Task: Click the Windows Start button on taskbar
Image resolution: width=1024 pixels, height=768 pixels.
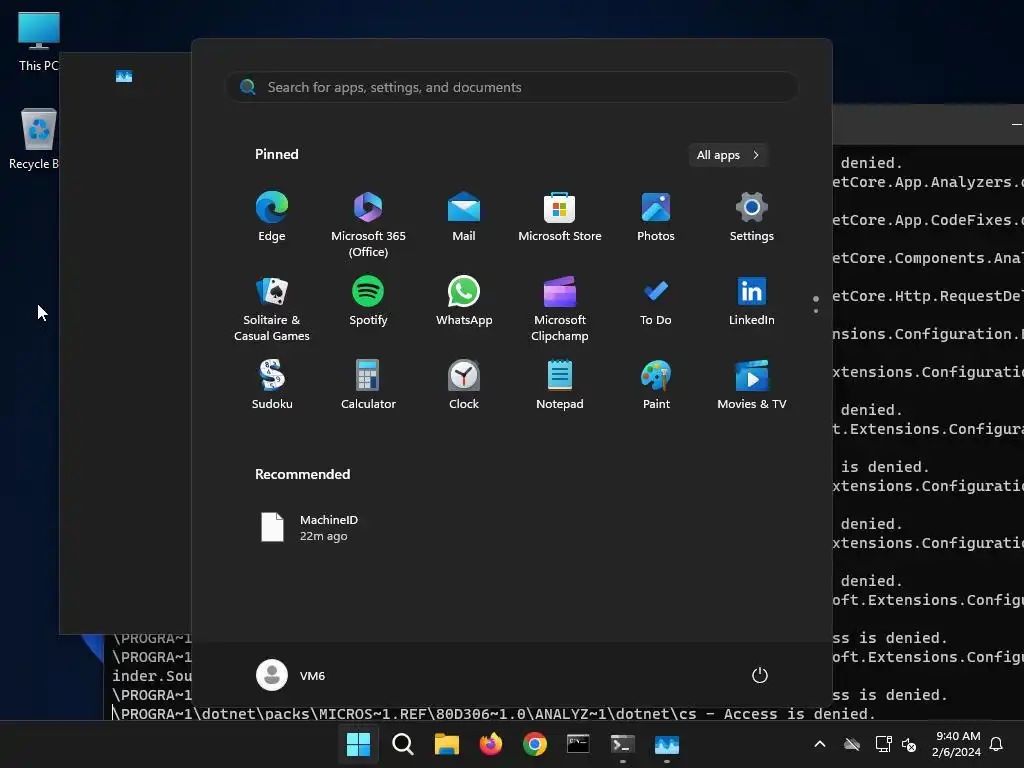Action: click(358, 744)
